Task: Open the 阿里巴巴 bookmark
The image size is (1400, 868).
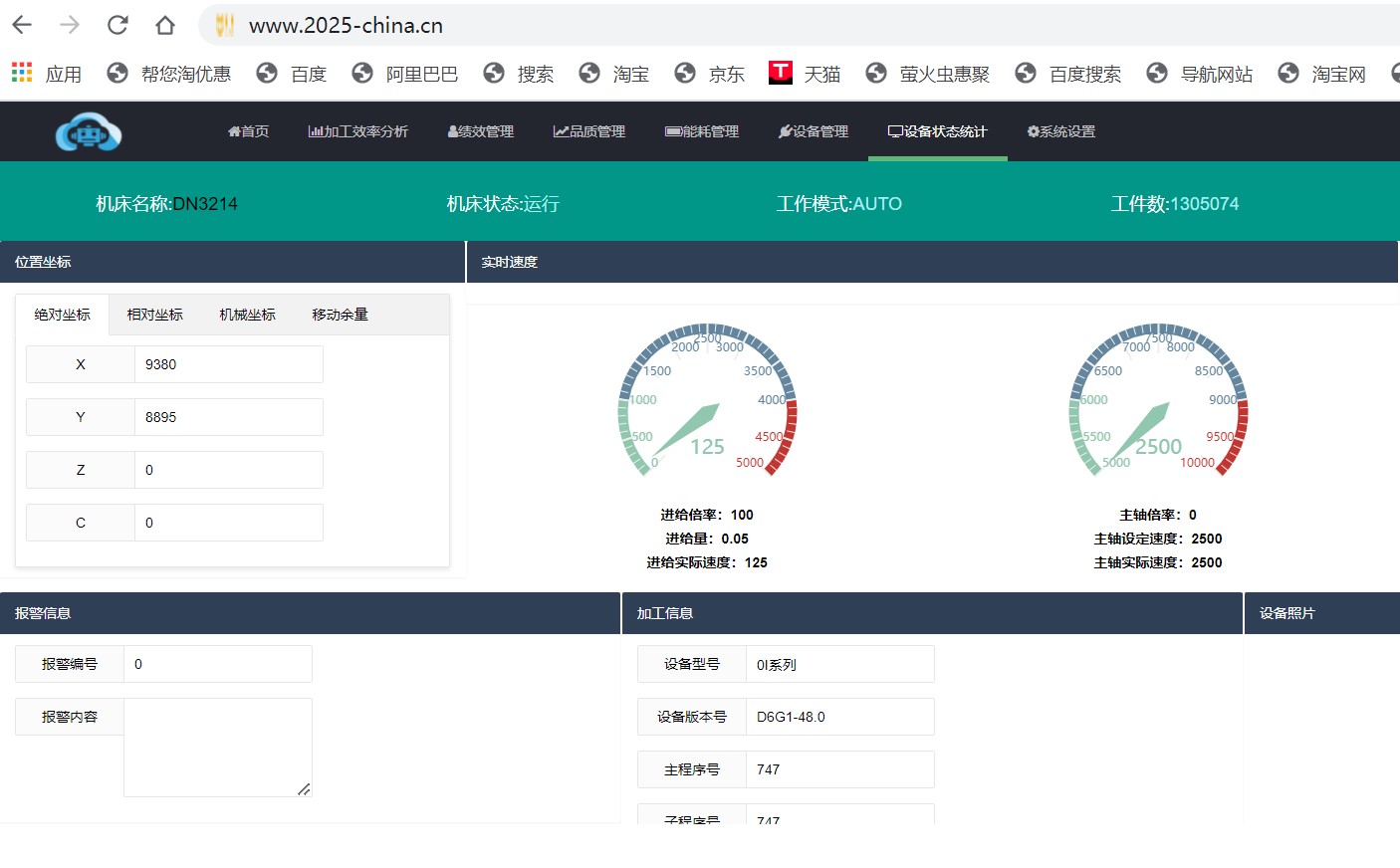Action: click(x=405, y=74)
